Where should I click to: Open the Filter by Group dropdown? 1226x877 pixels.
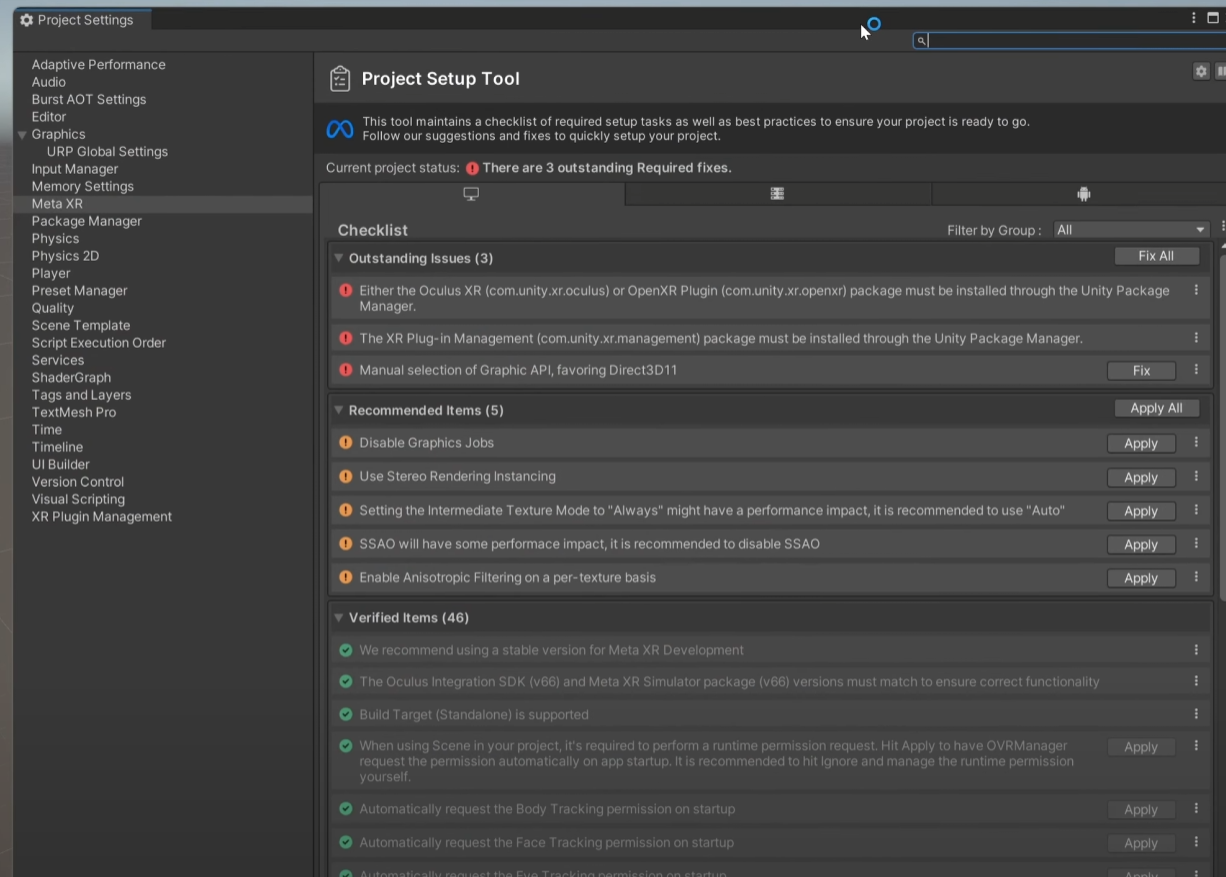1131,230
